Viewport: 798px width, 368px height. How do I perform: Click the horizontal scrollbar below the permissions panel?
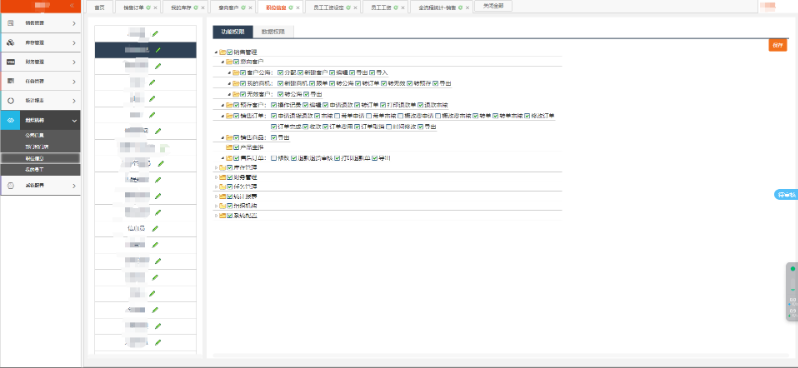(x=501, y=355)
